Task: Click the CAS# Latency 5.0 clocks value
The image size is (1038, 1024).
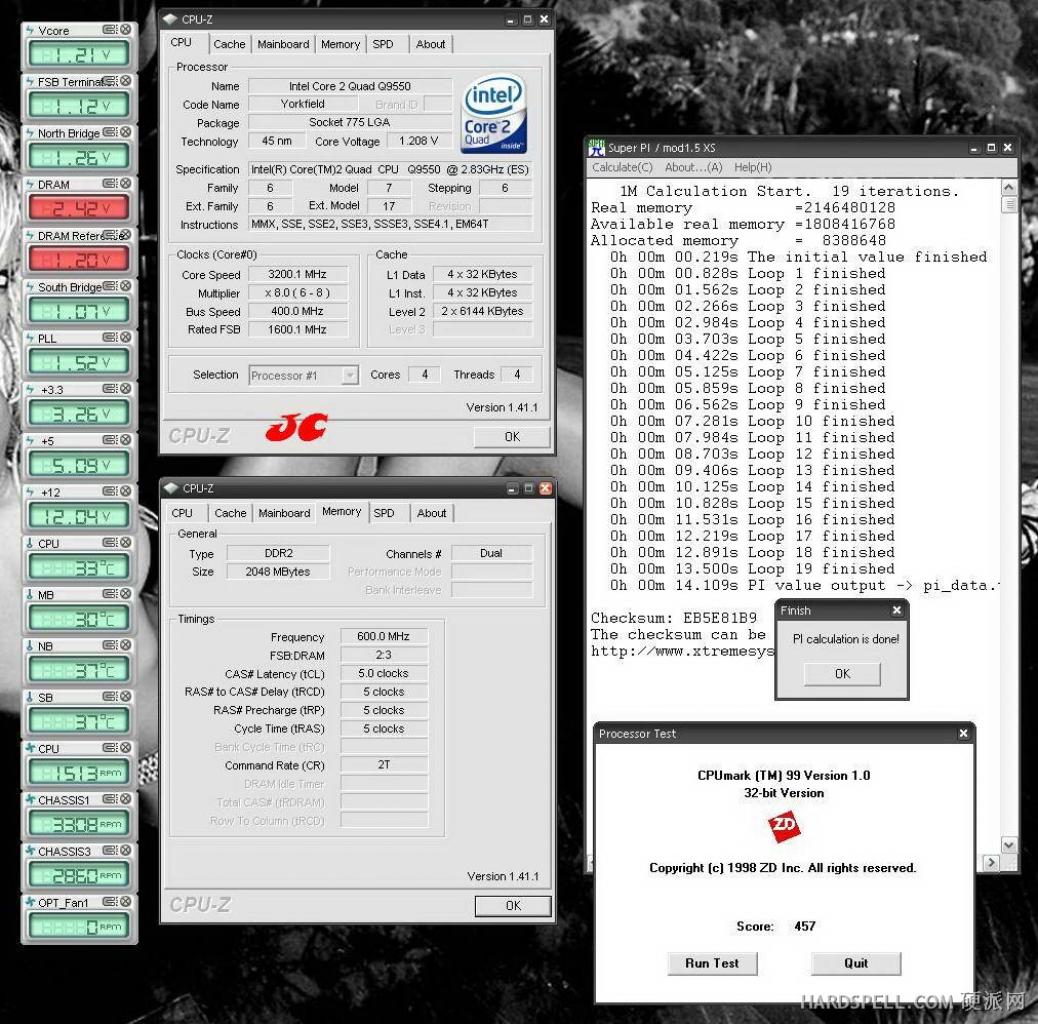Action: tap(383, 673)
